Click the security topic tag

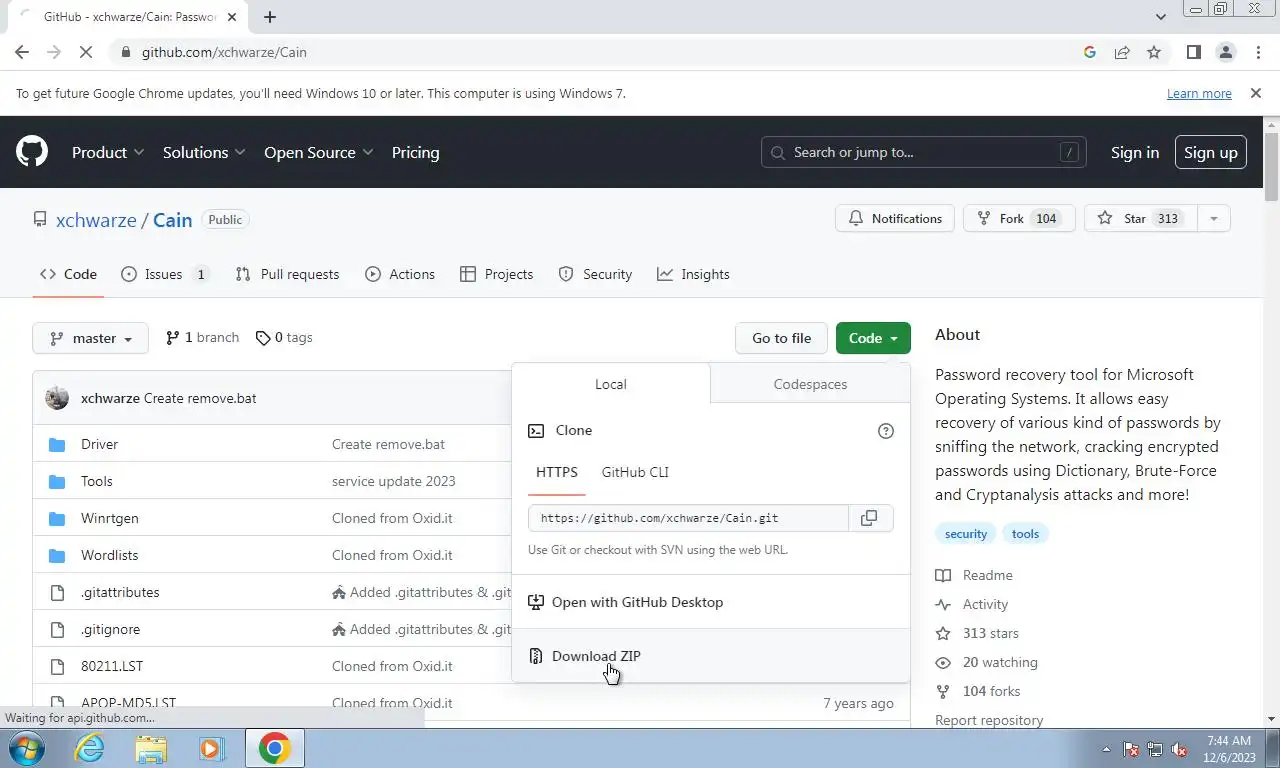(x=966, y=533)
